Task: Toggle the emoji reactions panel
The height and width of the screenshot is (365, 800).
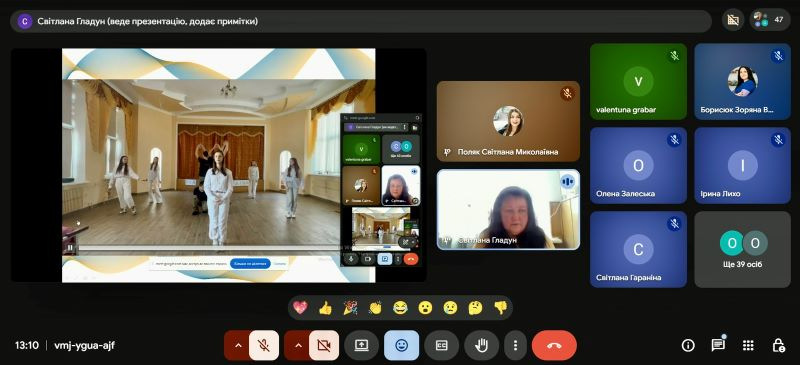Action: (x=402, y=346)
